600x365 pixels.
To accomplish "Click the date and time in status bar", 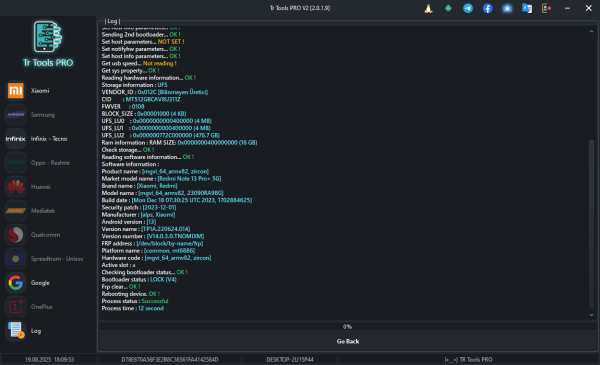I will click(x=49, y=360).
